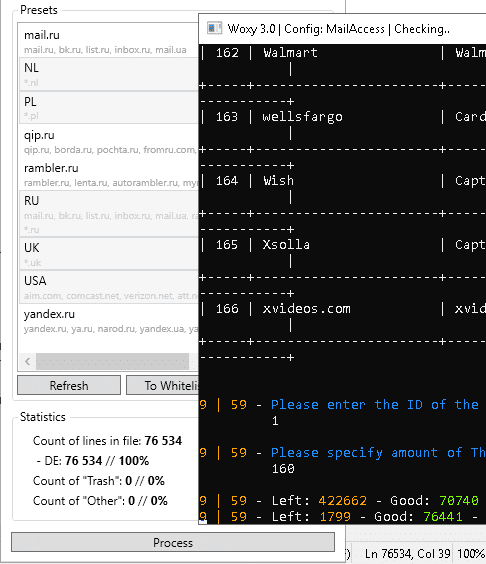This screenshot has width=486, height=564.
Task: Click the Woxy console window icon
Action: 214,28
